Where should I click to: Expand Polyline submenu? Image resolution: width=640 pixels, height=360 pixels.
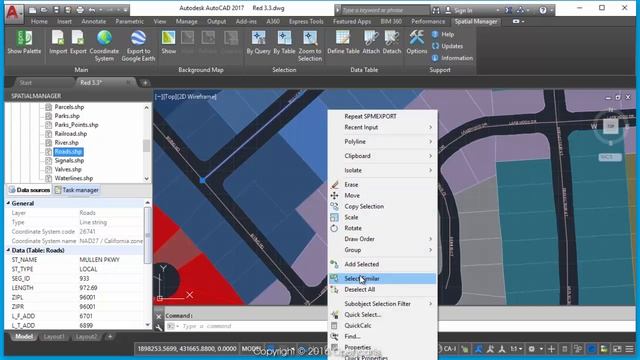382,142
